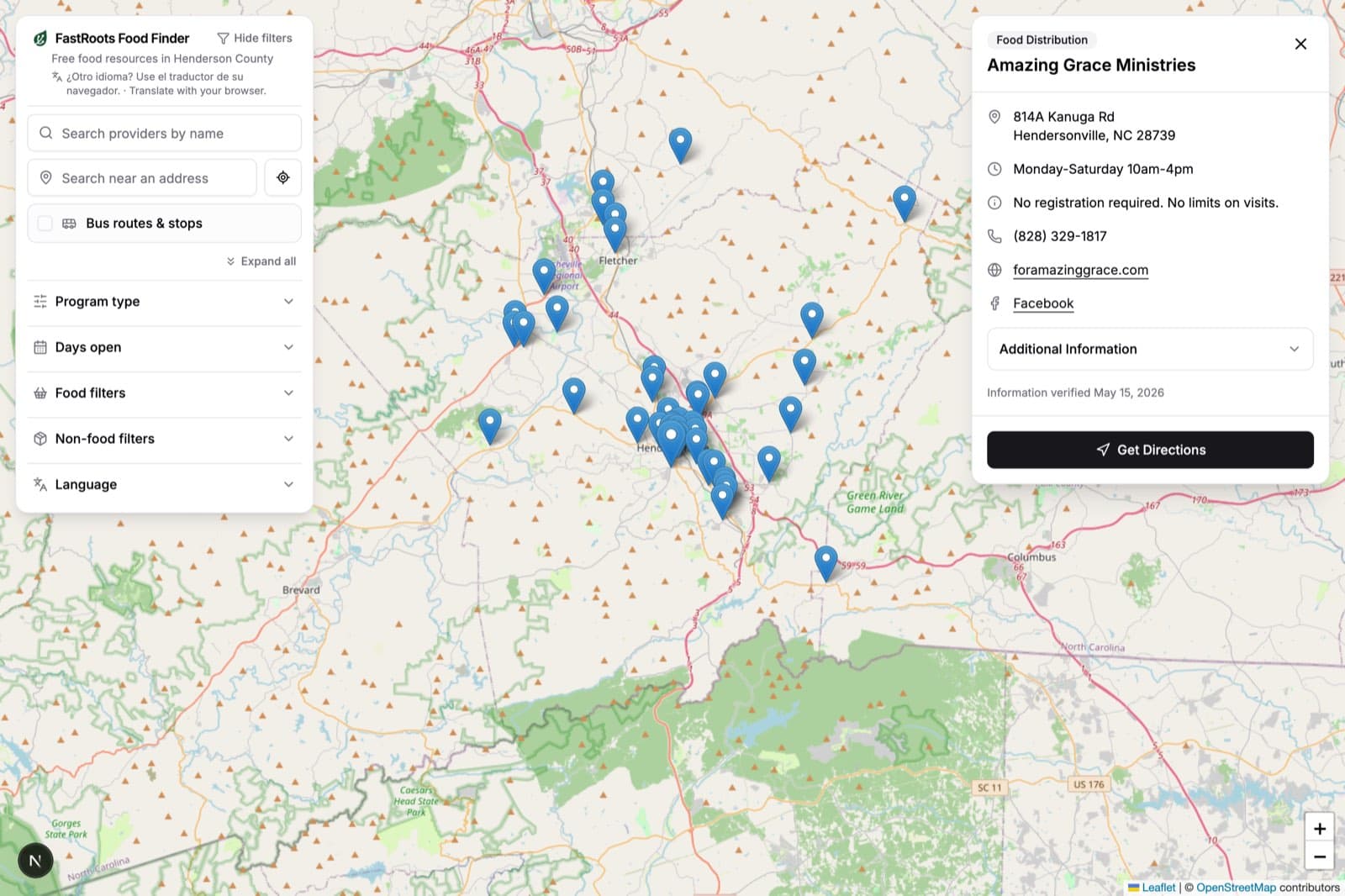Image resolution: width=1345 pixels, height=896 pixels.
Task: Select the southernmost map marker near route 59
Action: click(x=826, y=562)
